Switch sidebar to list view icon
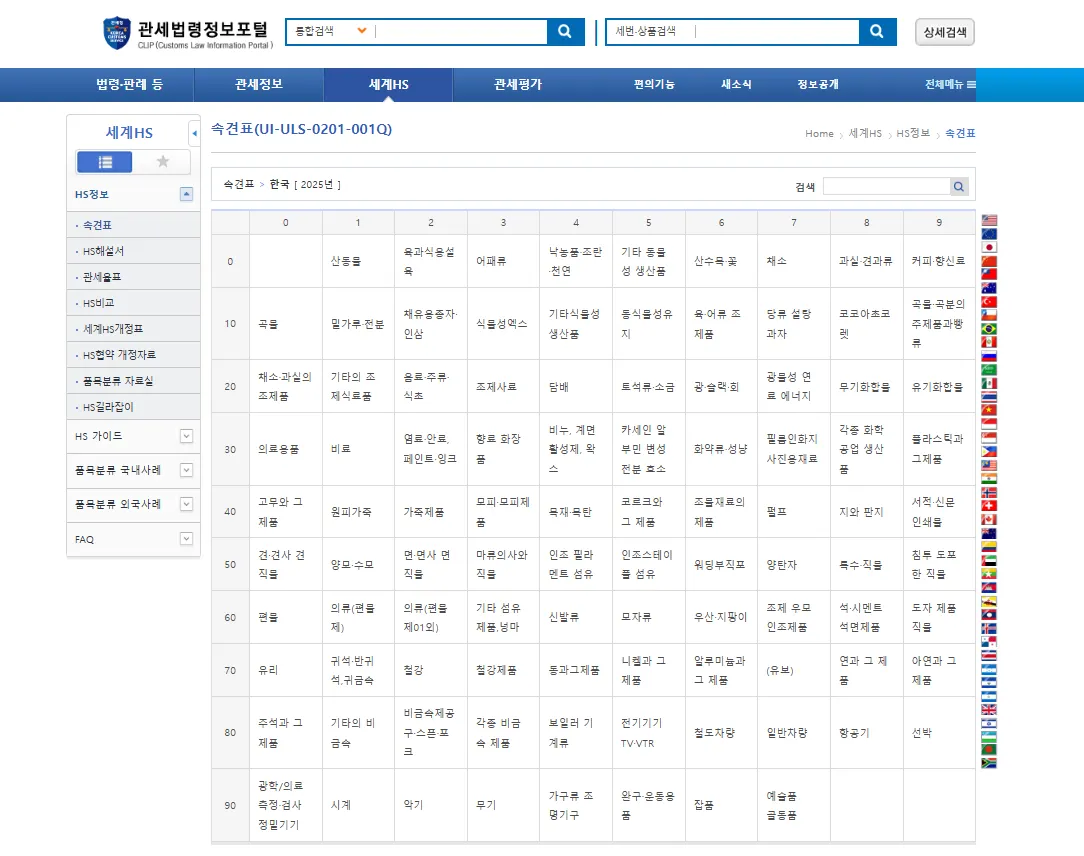 pos(104,162)
